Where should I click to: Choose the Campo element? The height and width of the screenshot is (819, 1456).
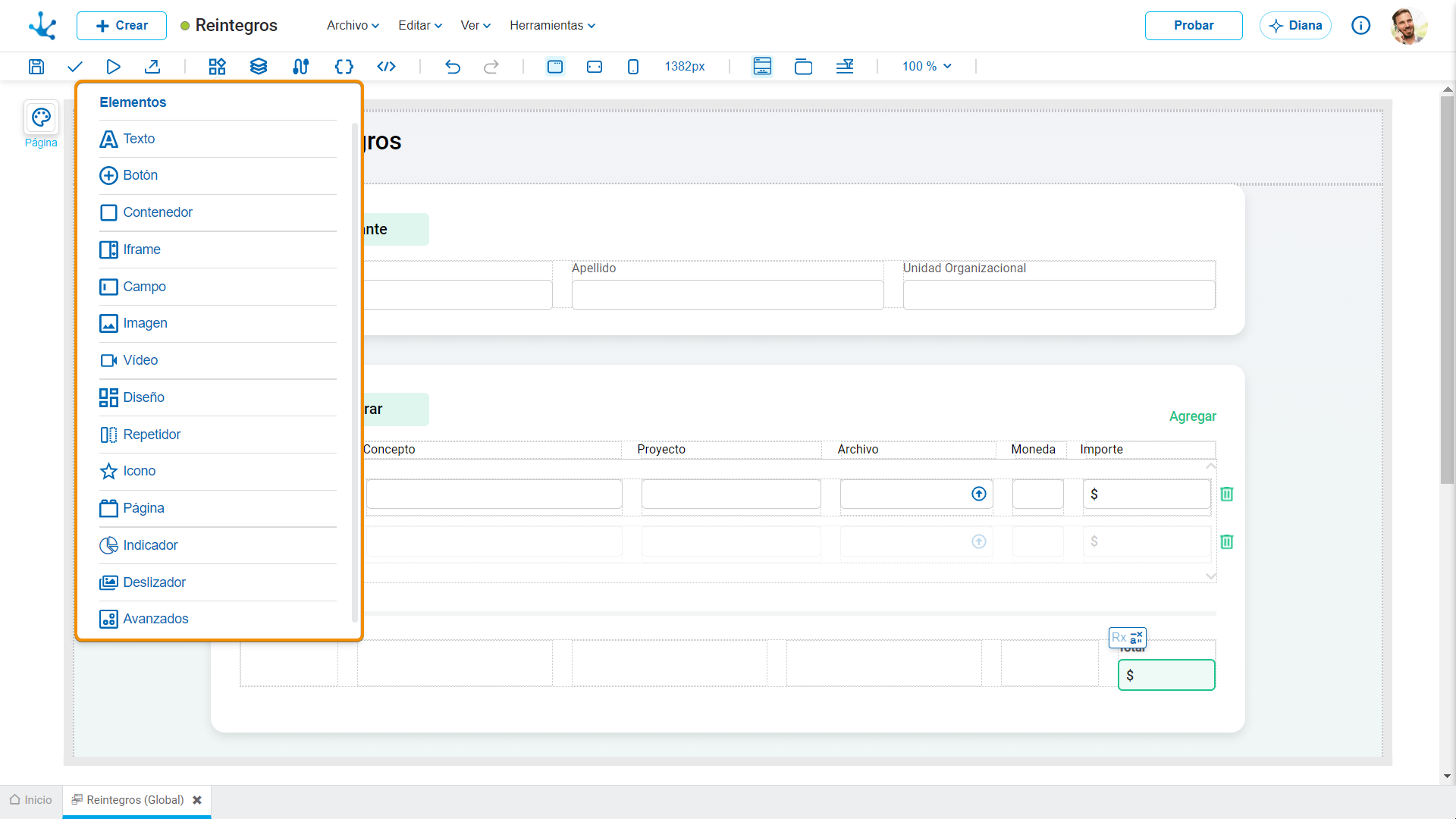218,287
